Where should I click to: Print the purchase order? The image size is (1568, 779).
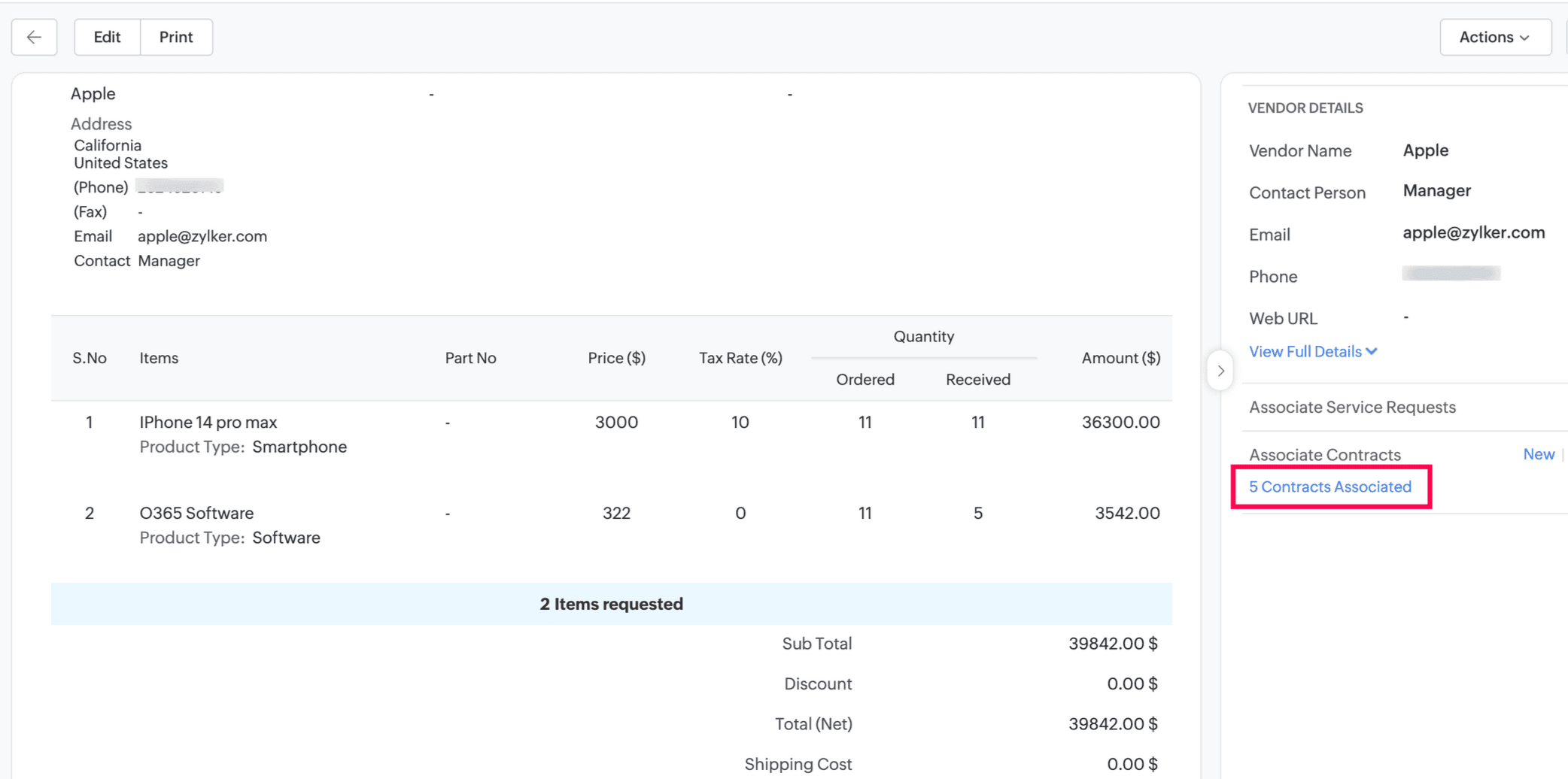click(x=176, y=37)
